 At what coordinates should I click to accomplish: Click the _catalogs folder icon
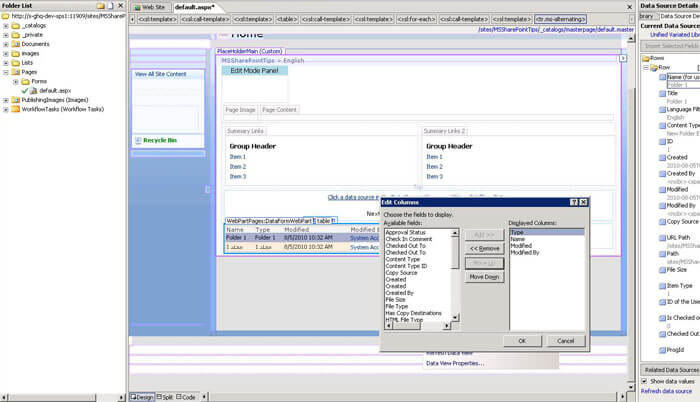16,25
